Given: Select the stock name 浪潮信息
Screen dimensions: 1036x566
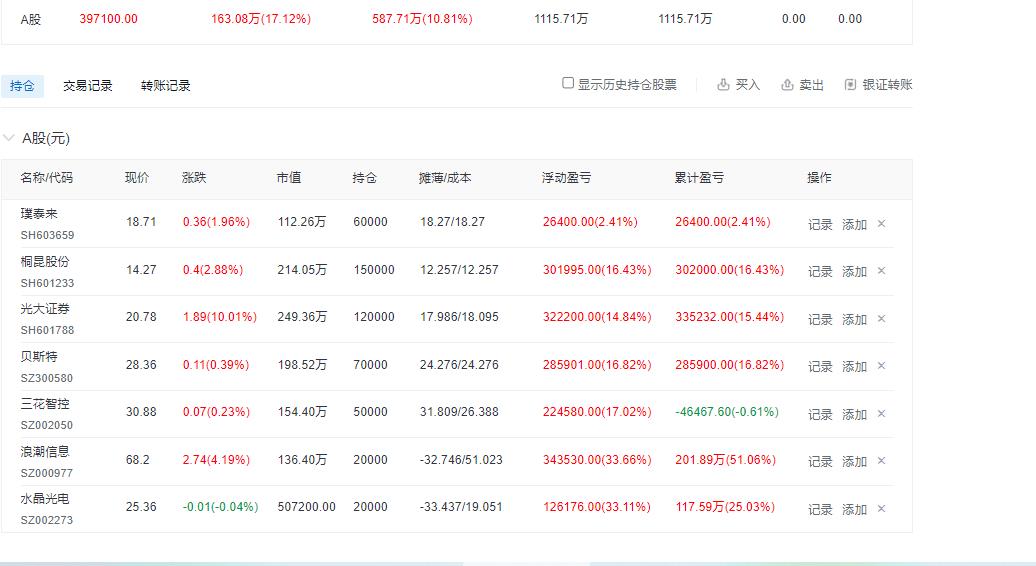Looking at the screenshot, I should pos(45,451).
